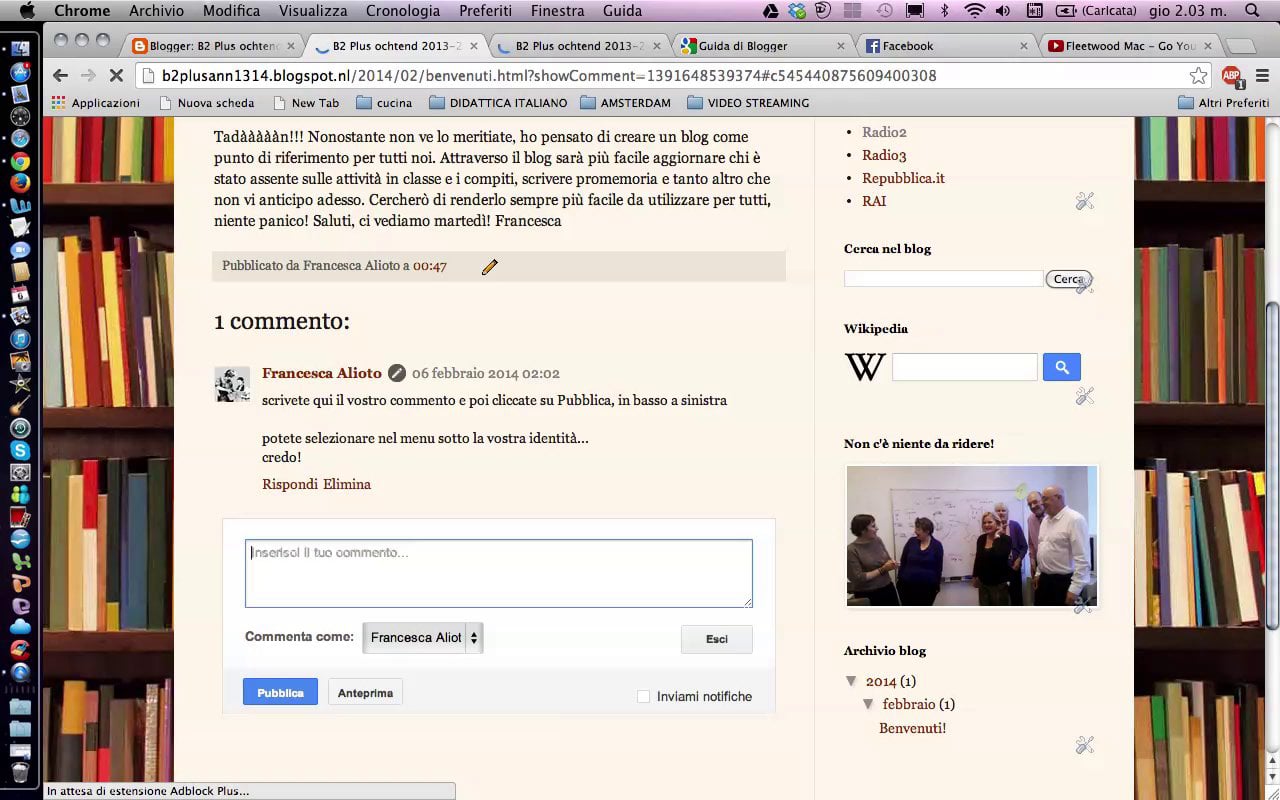
Task: Edit the post using the pencil icon
Action: click(x=489, y=267)
